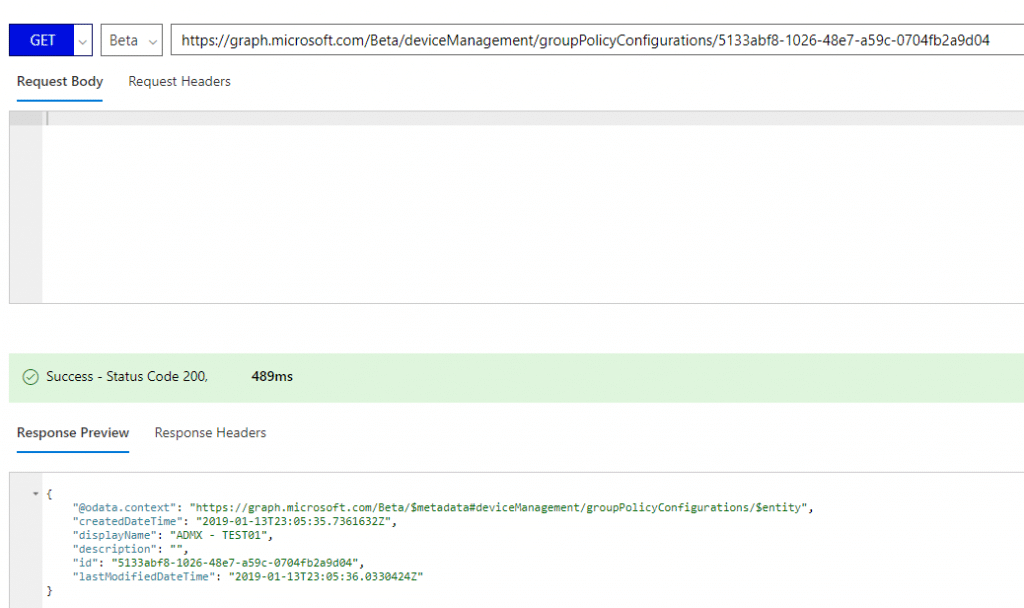1024x608 pixels.
Task: Click the displayName value ADMX - TEST01
Action: coord(219,535)
